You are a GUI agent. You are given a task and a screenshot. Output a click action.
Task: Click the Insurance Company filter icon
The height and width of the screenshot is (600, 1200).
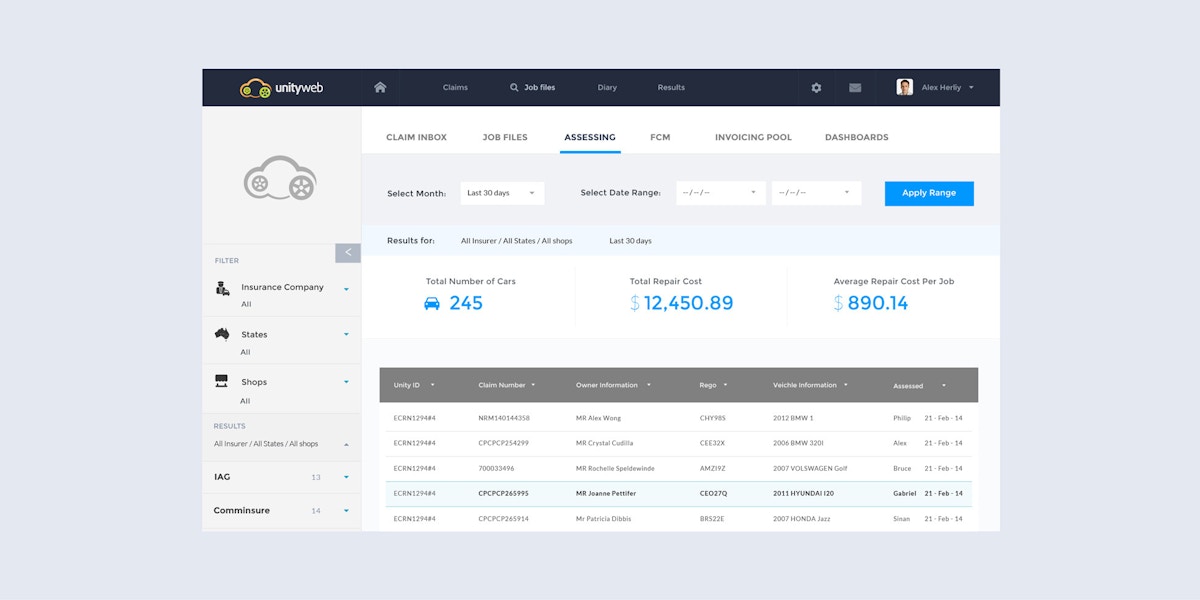pyautogui.click(x=223, y=288)
